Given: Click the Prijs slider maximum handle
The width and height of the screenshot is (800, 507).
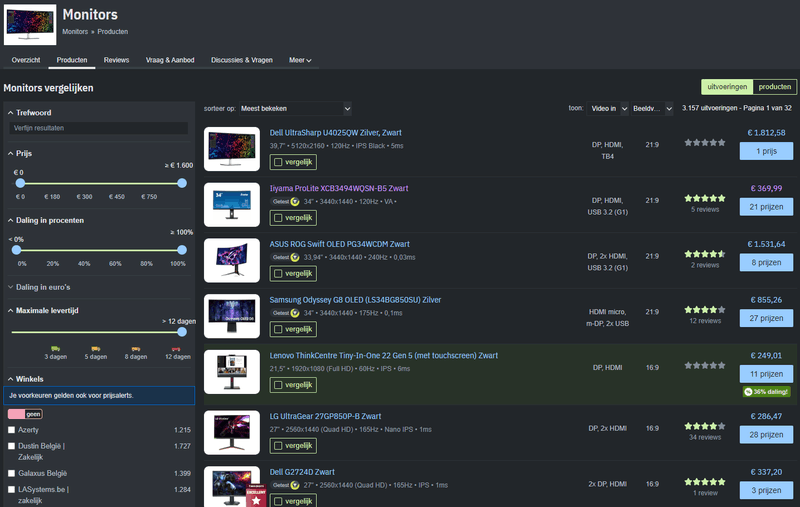Looking at the screenshot, I should [x=182, y=183].
